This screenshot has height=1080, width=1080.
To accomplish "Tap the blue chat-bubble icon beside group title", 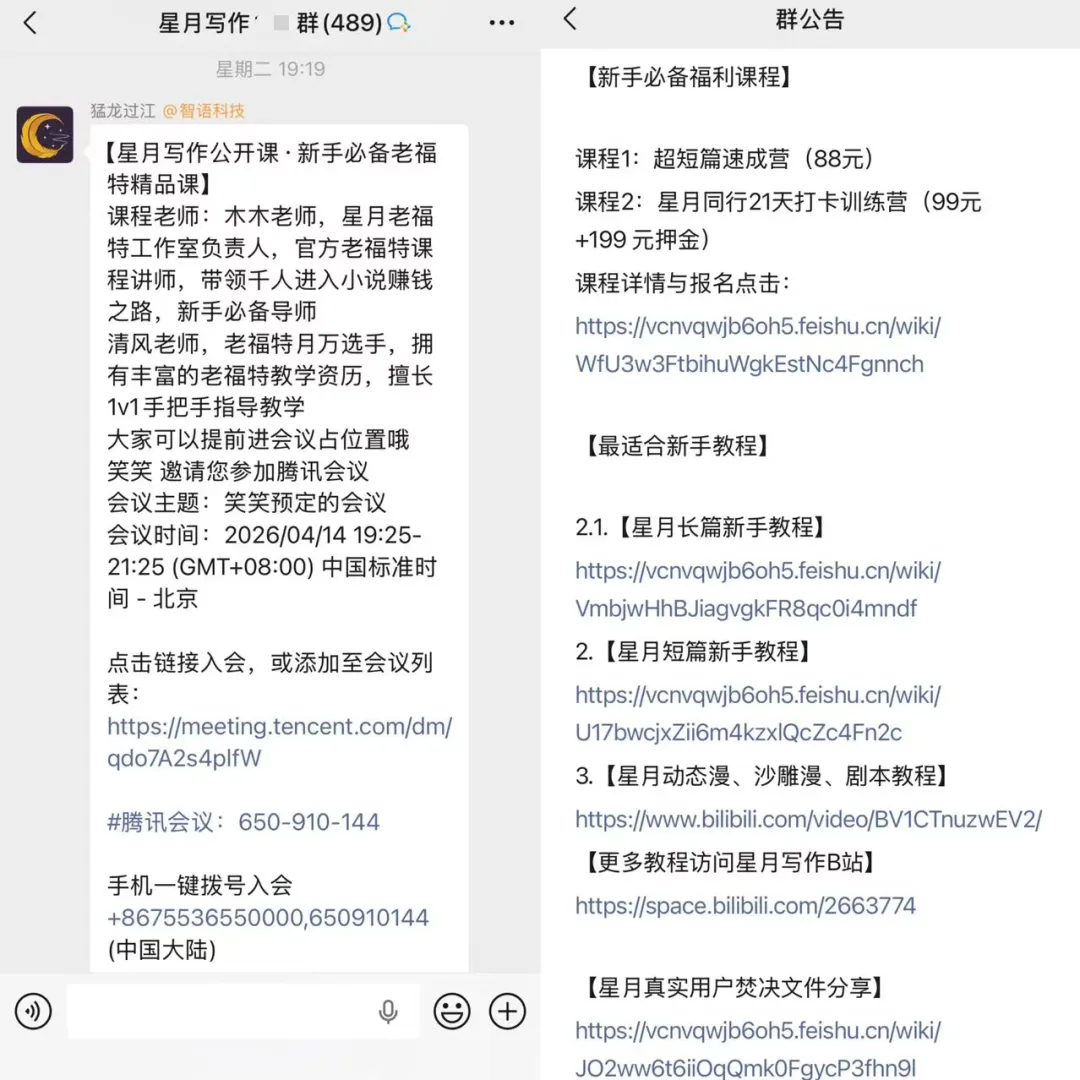I will coord(399,23).
